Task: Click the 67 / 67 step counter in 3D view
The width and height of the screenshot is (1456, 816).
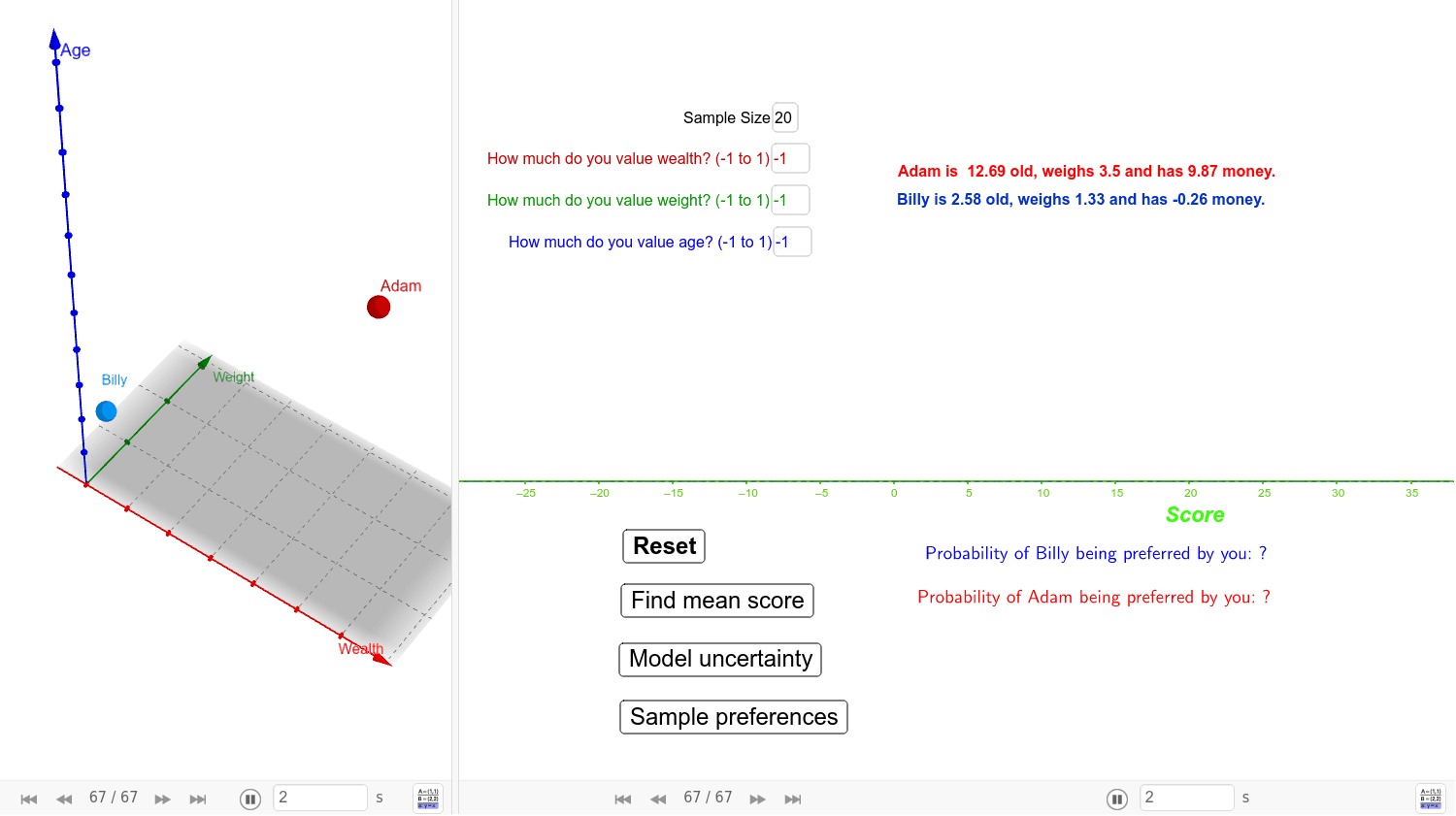Action: pyautogui.click(x=114, y=798)
